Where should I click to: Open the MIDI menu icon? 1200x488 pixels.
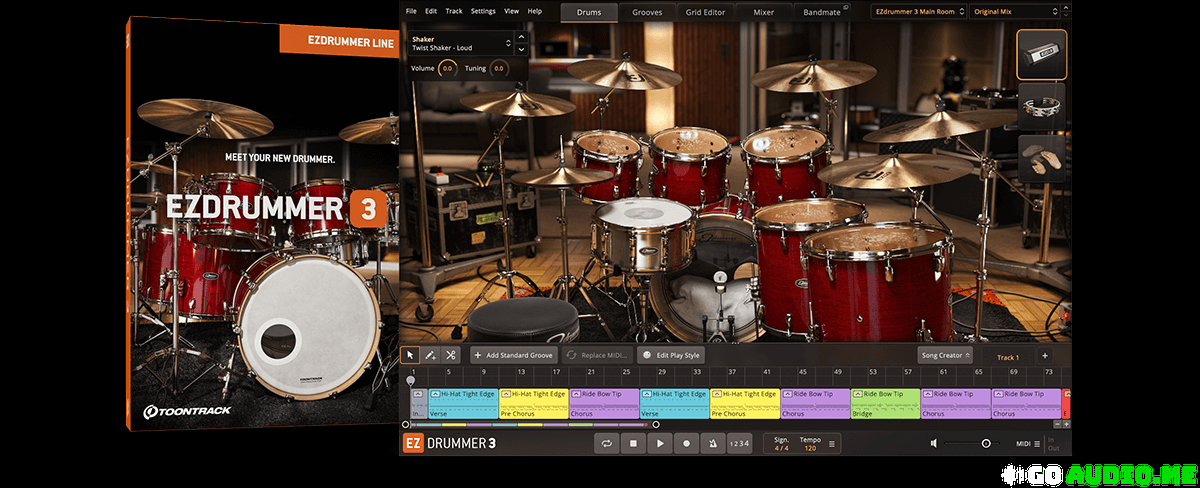1038,443
